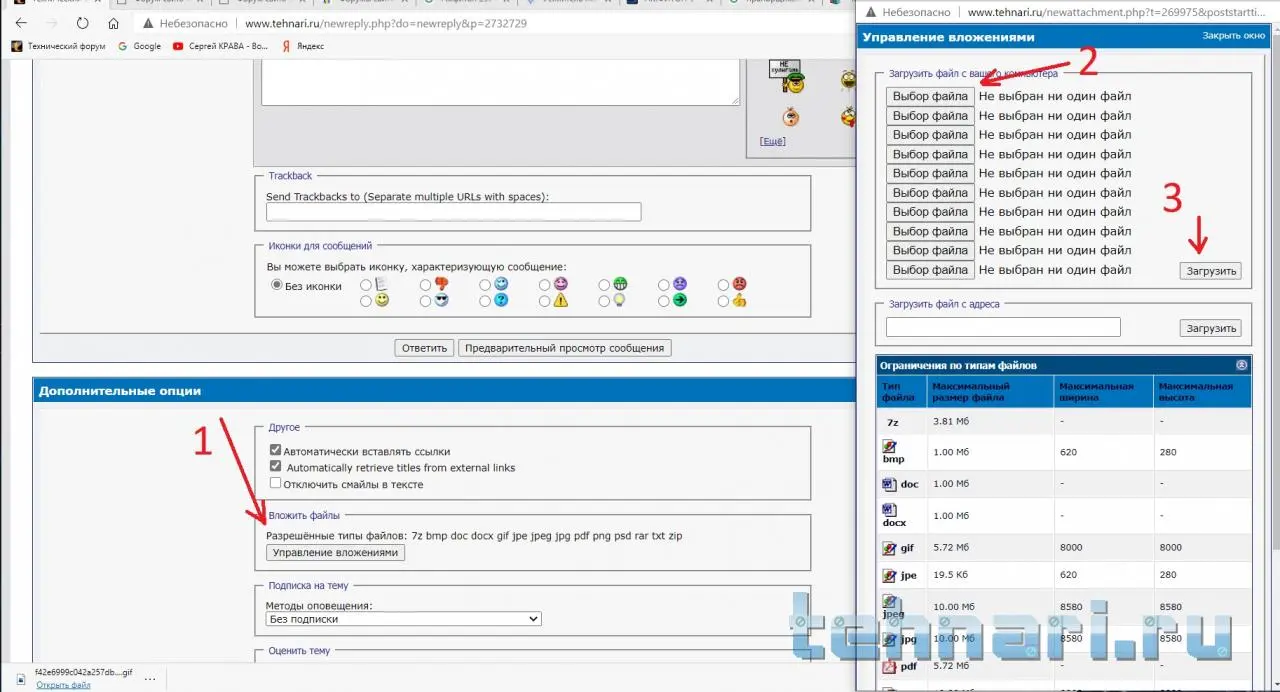The image size is (1280, 692).
Task: Select the green grinning face message icon
Action: (620, 285)
